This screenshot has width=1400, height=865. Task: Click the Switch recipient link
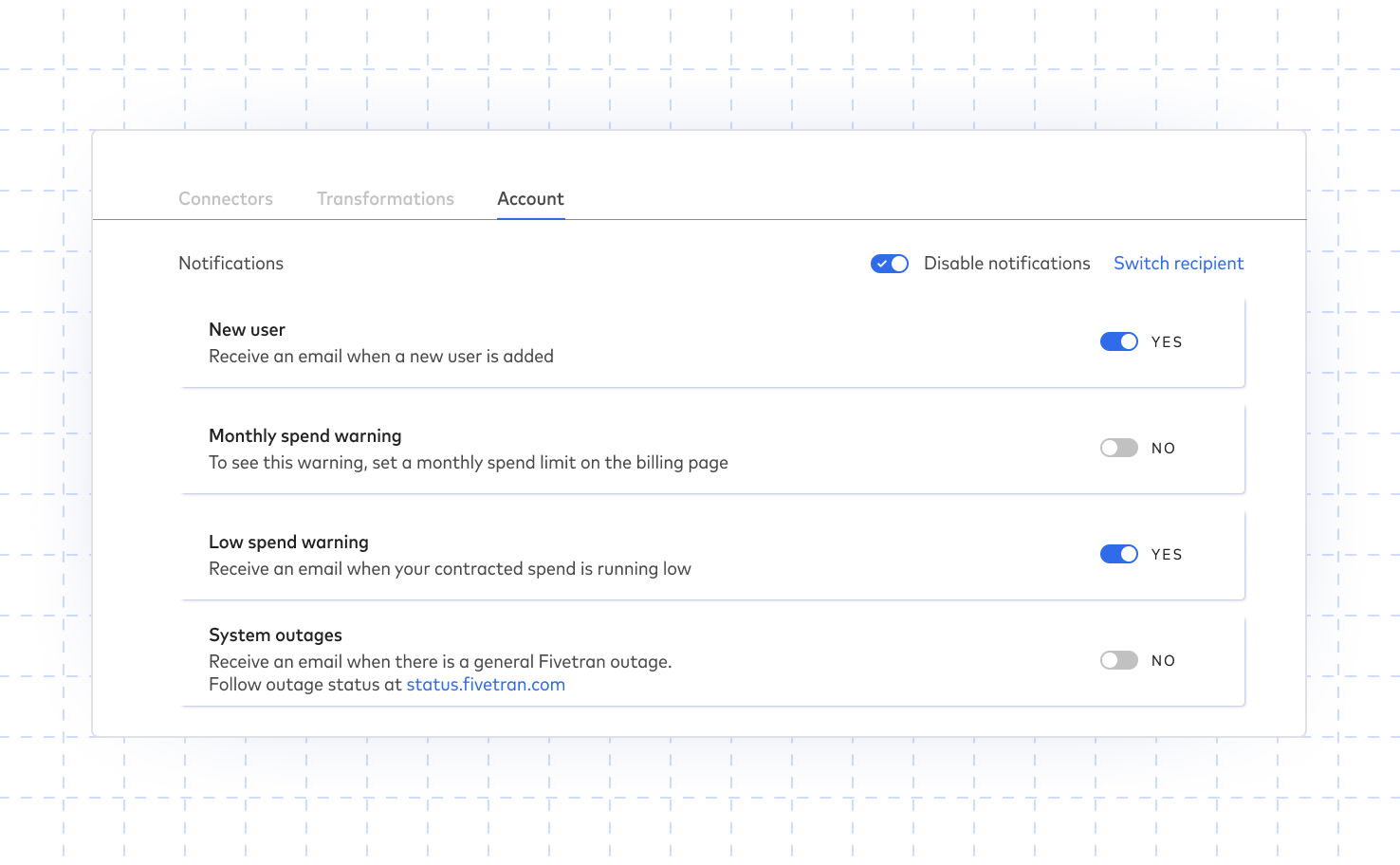click(x=1178, y=264)
